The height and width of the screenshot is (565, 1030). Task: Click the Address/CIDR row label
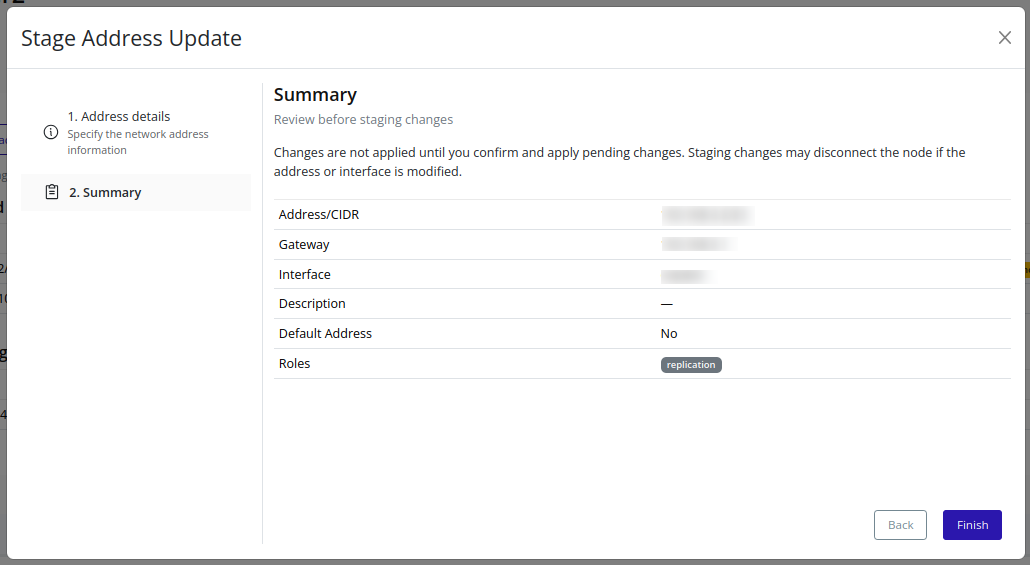coord(319,215)
